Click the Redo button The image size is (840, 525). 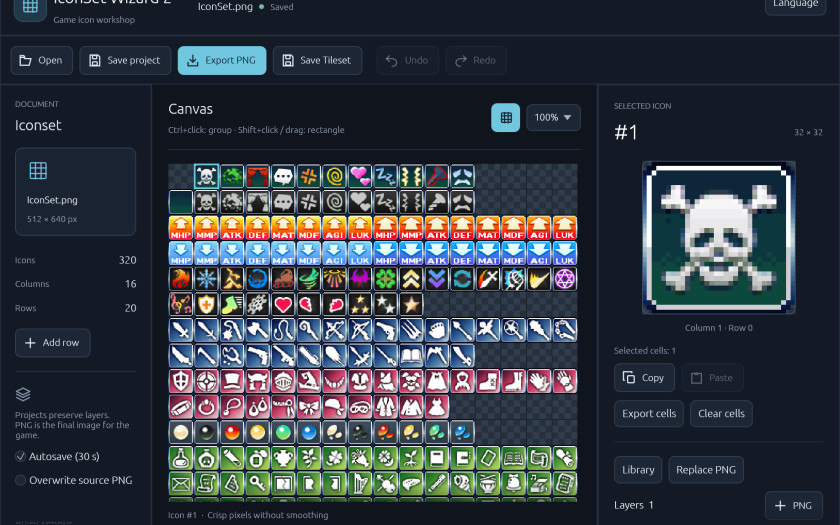point(476,61)
